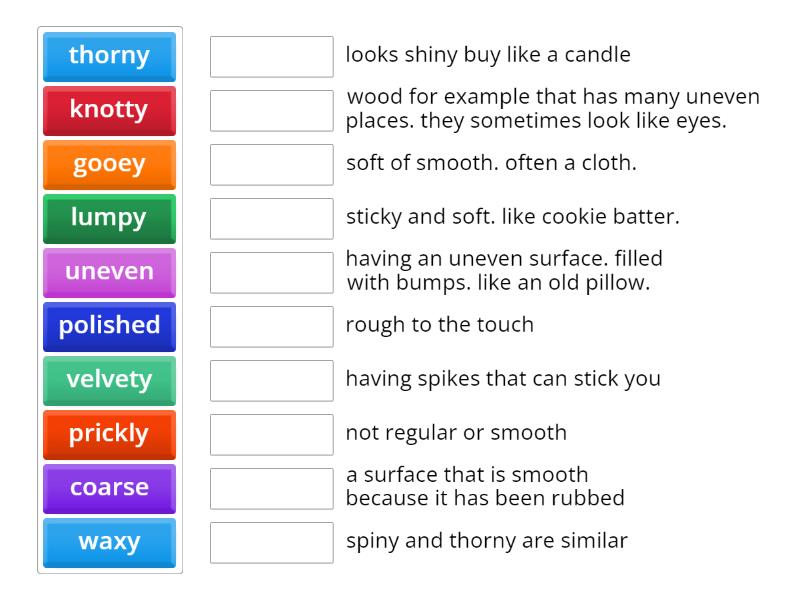Pick the 'gooey' tile from the word list
The image size is (800, 600).
coord(109,165)
